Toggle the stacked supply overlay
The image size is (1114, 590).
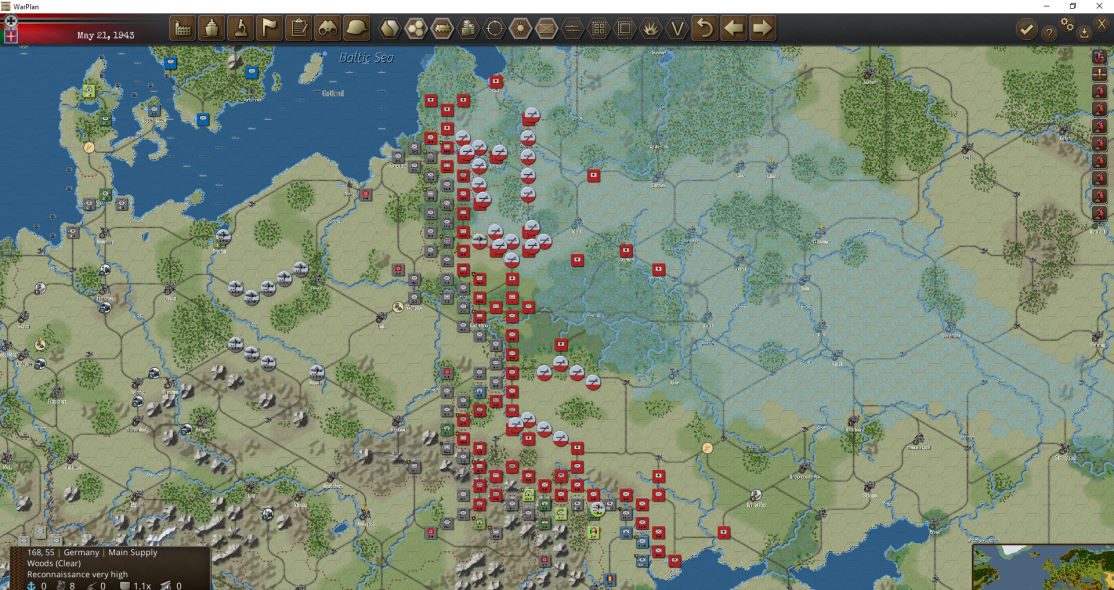[468, 29]
